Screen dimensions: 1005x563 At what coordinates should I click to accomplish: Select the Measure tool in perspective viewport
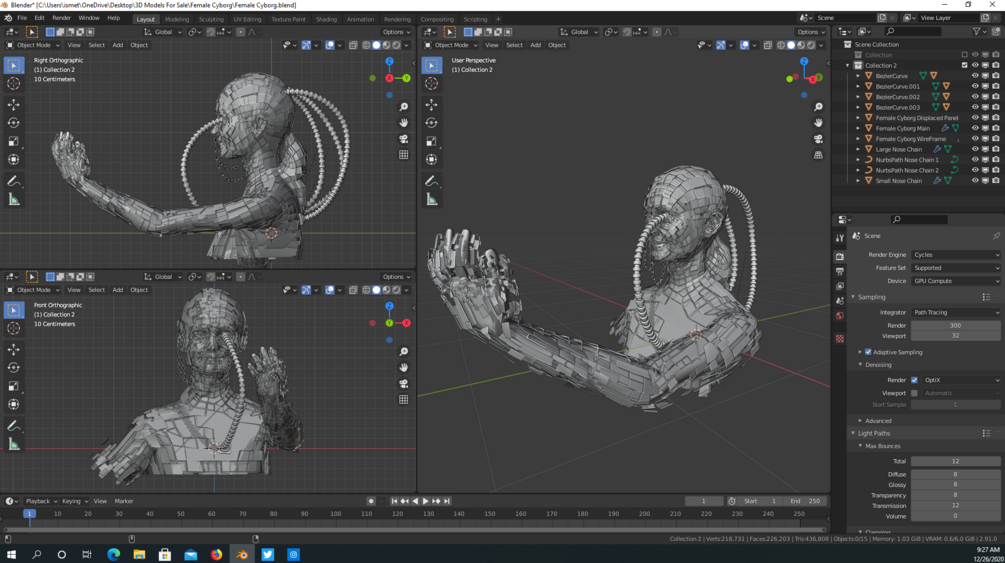[x=432, y=200]
